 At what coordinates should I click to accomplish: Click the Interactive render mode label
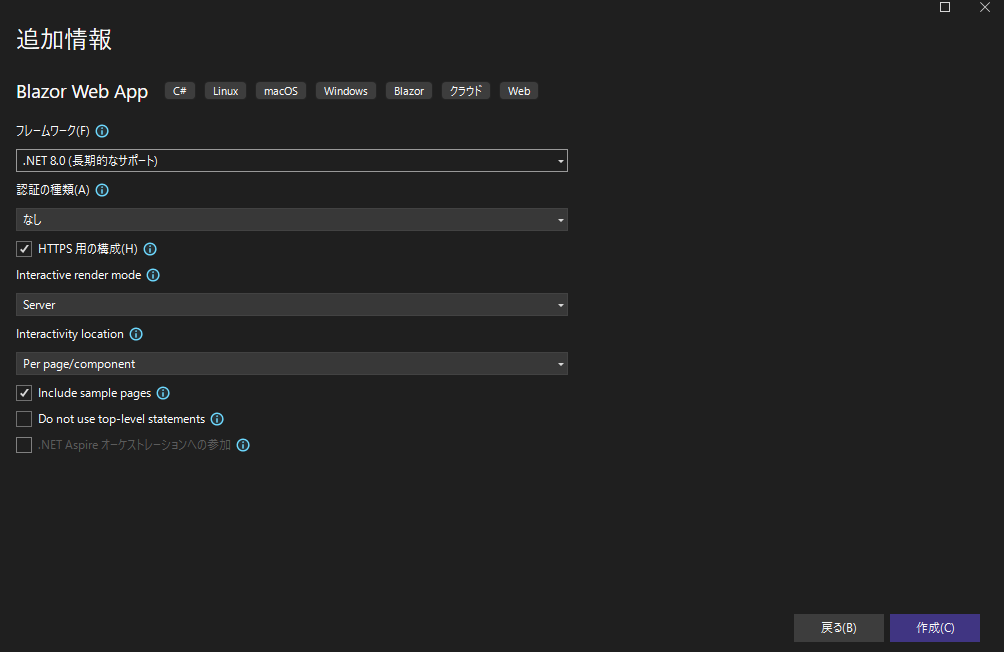[79, 275]
